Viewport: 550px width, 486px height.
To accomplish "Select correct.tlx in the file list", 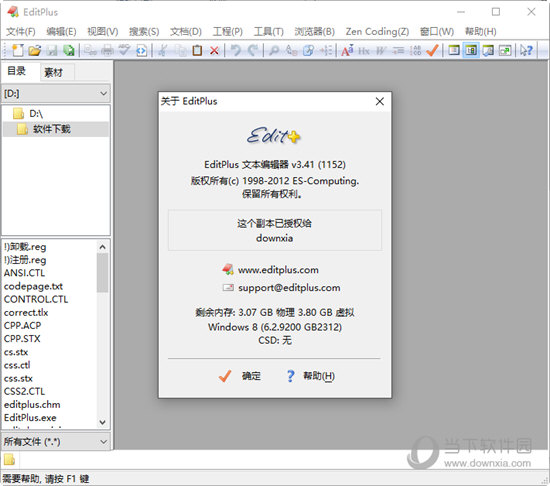I will coord(26,312).
